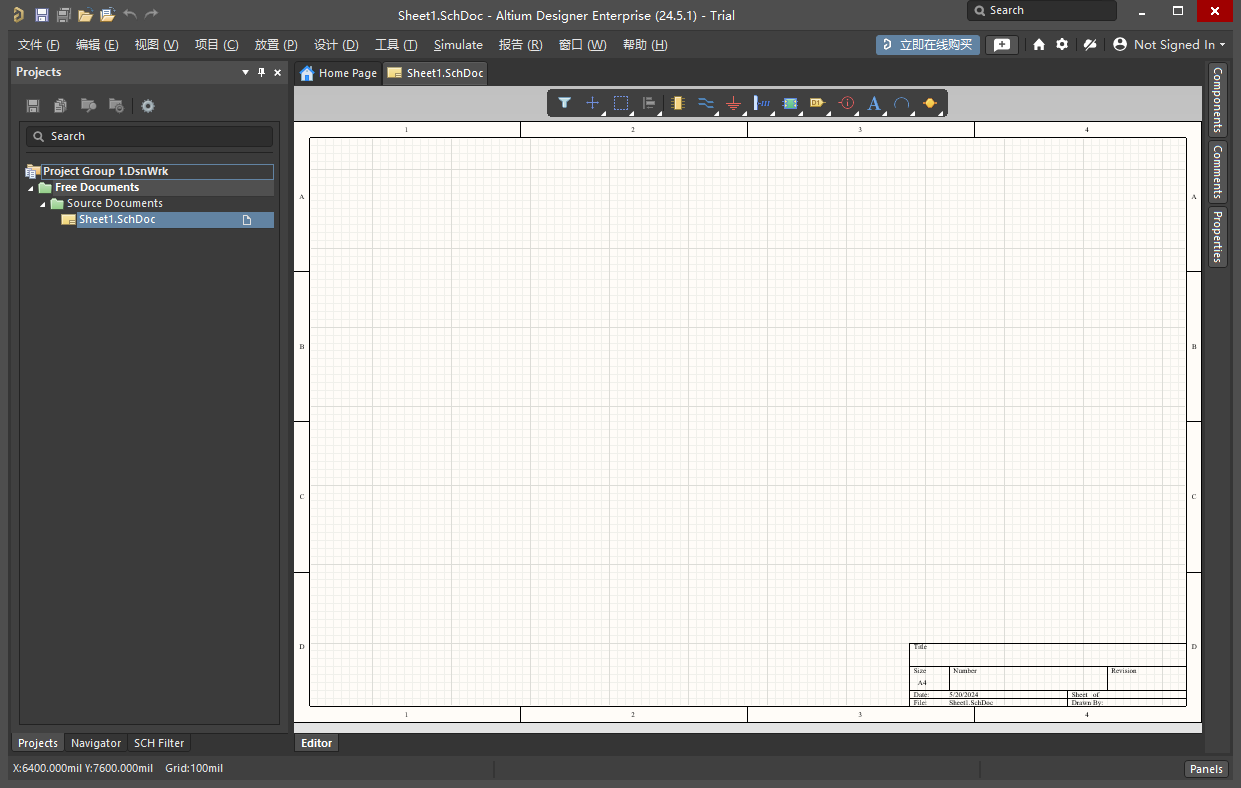
Task: Select the text string A tool
Action: click(874, 102)
